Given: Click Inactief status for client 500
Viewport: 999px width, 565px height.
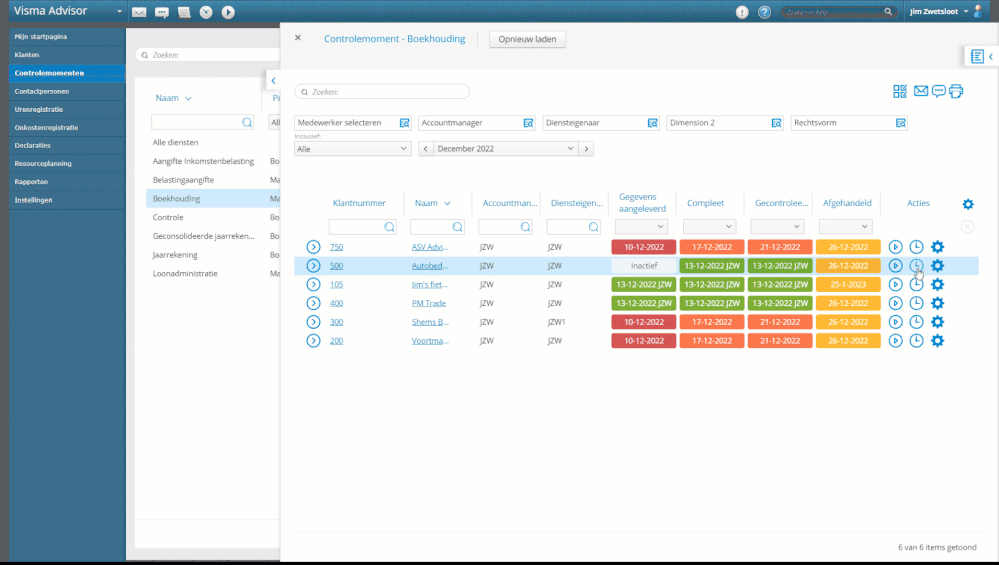Looking at the screenshot, I should (x=643, y=266).
